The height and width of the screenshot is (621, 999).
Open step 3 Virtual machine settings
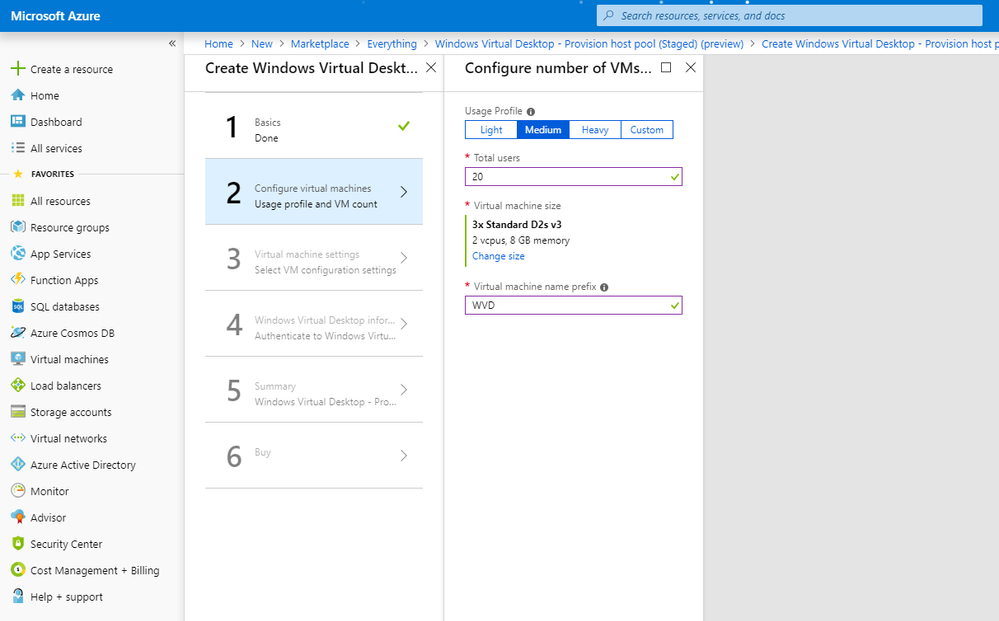(x=314, y=258)
